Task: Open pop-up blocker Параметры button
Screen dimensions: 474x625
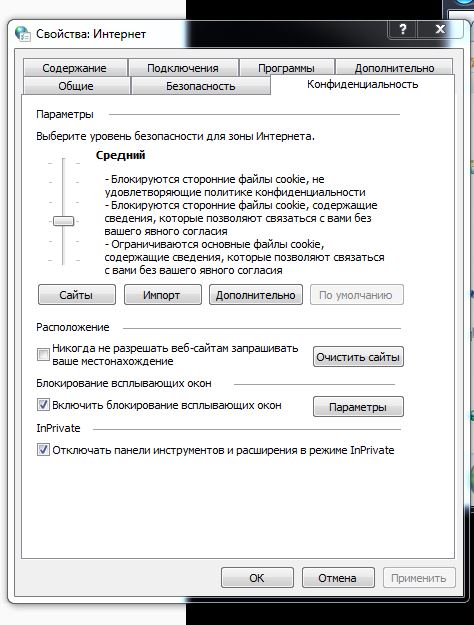Action: [358, 407]
